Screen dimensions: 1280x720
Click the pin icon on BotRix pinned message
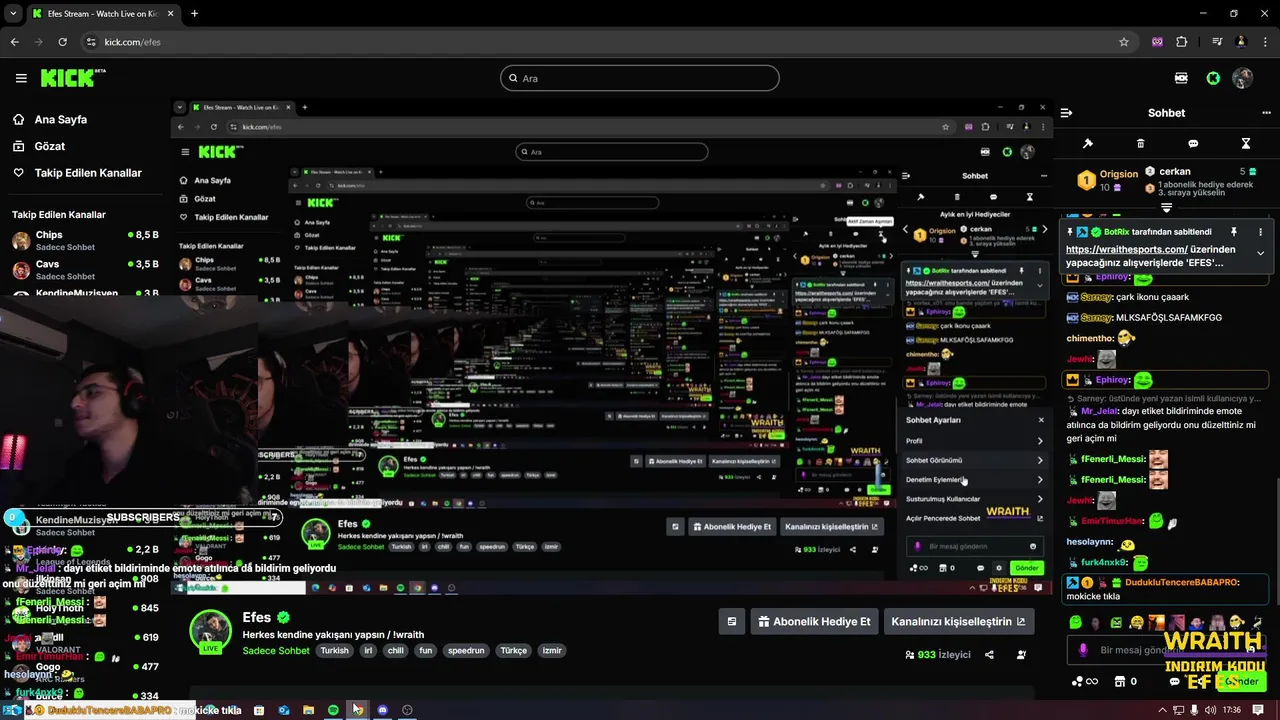1234,231
